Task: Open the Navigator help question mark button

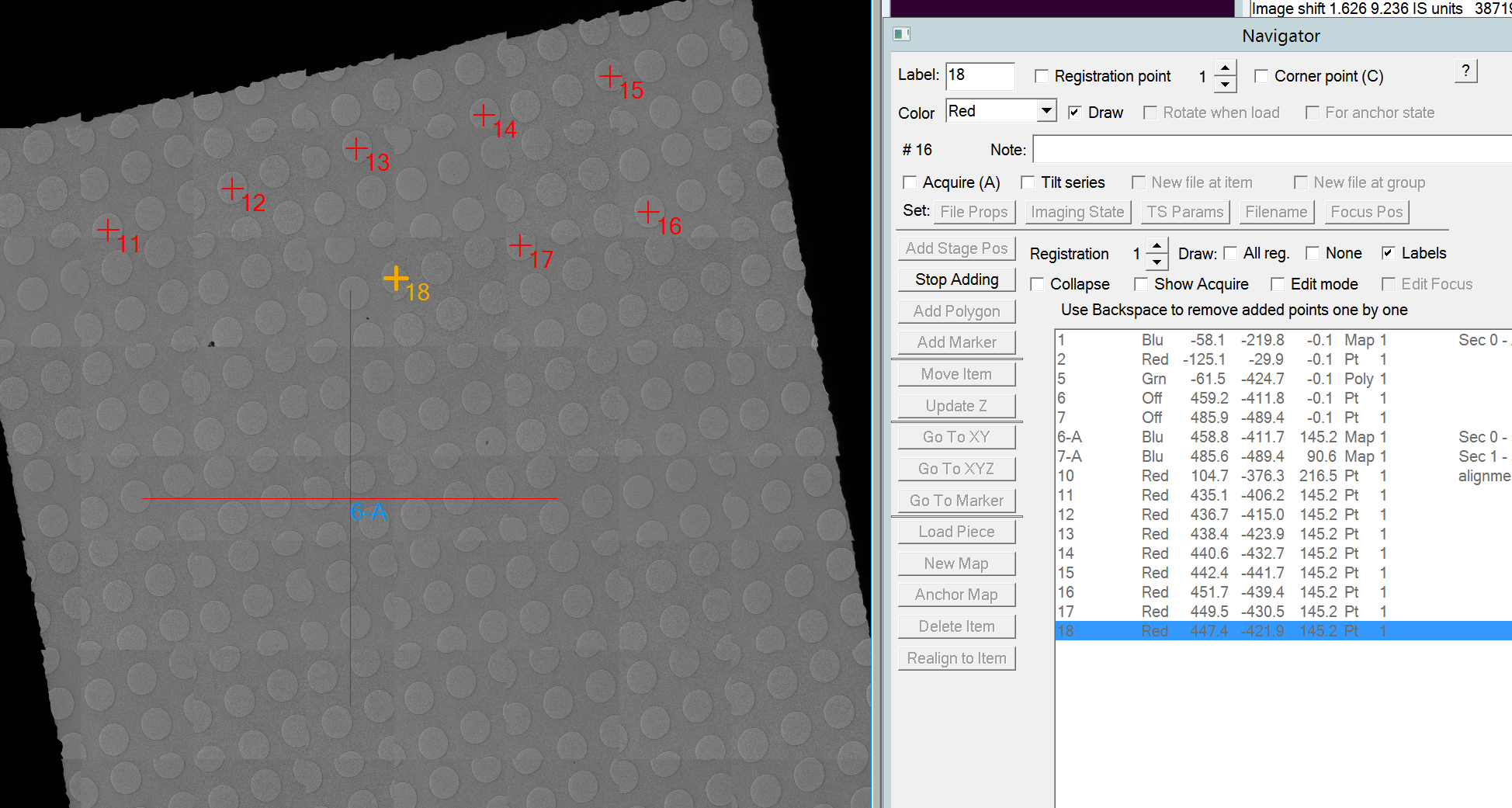Action: click(1465, 71)
